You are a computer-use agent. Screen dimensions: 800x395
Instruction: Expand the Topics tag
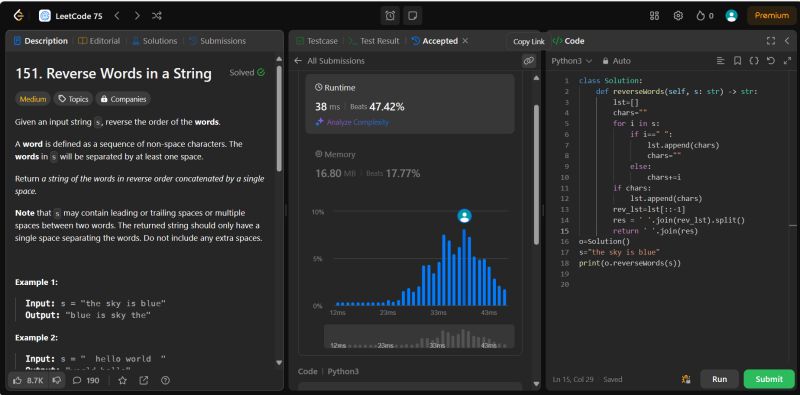(73, 99)
